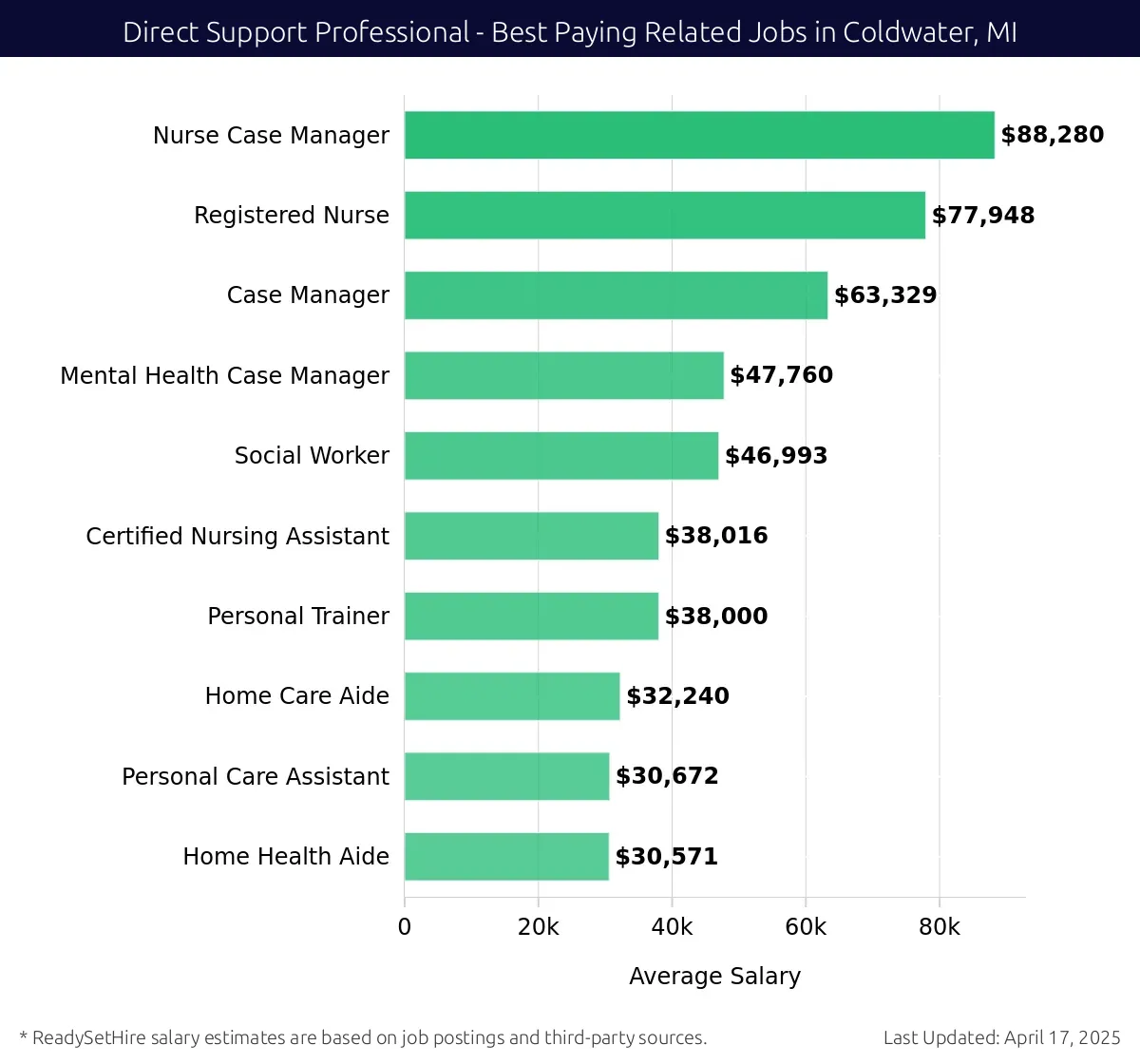Image resolution: width=1140 pixels, height=1064 pixels.
Task: Click the $47,760 salary value
Action: 781,375
